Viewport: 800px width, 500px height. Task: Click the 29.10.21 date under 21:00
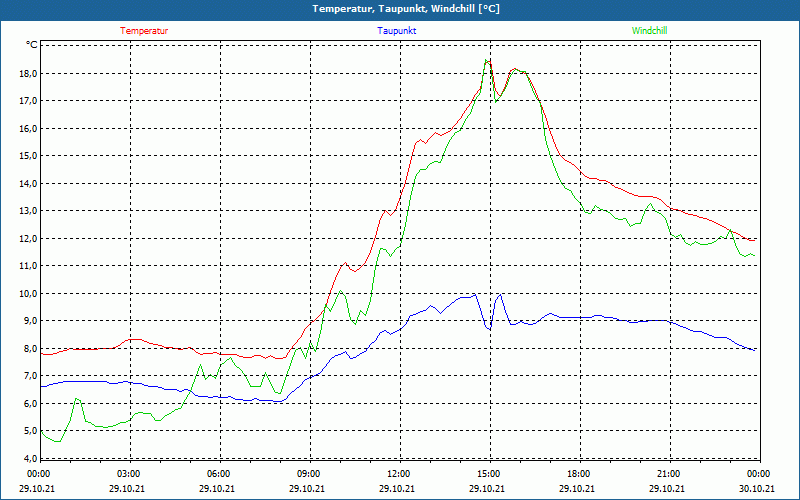click(667, 488)
